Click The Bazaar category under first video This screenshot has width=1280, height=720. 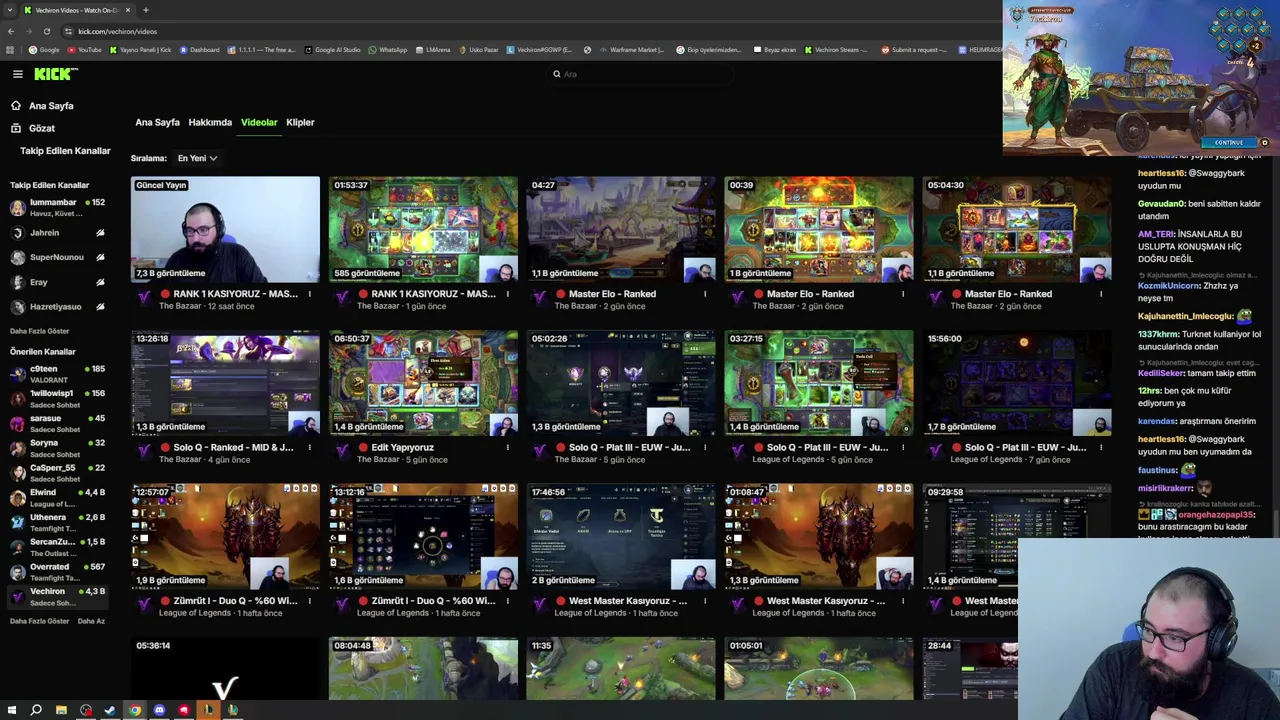click(178, 306)
